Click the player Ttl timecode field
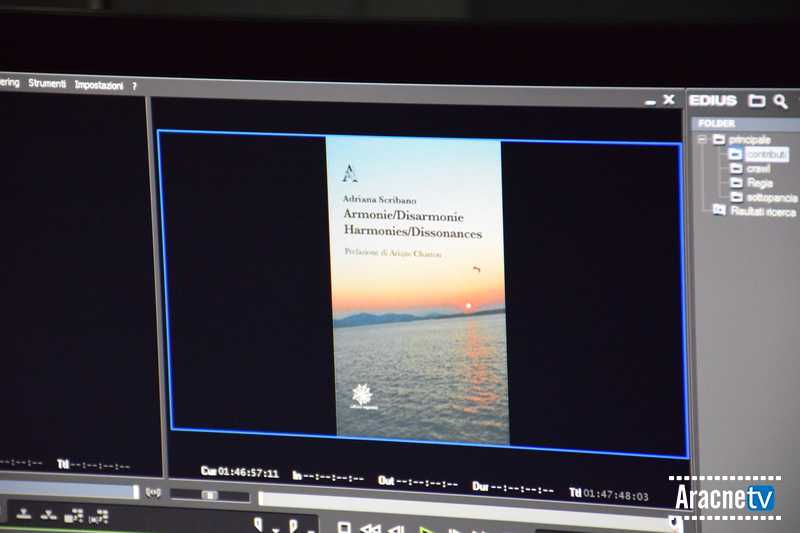This screenshot has width=800, height=533. [93, 465]
